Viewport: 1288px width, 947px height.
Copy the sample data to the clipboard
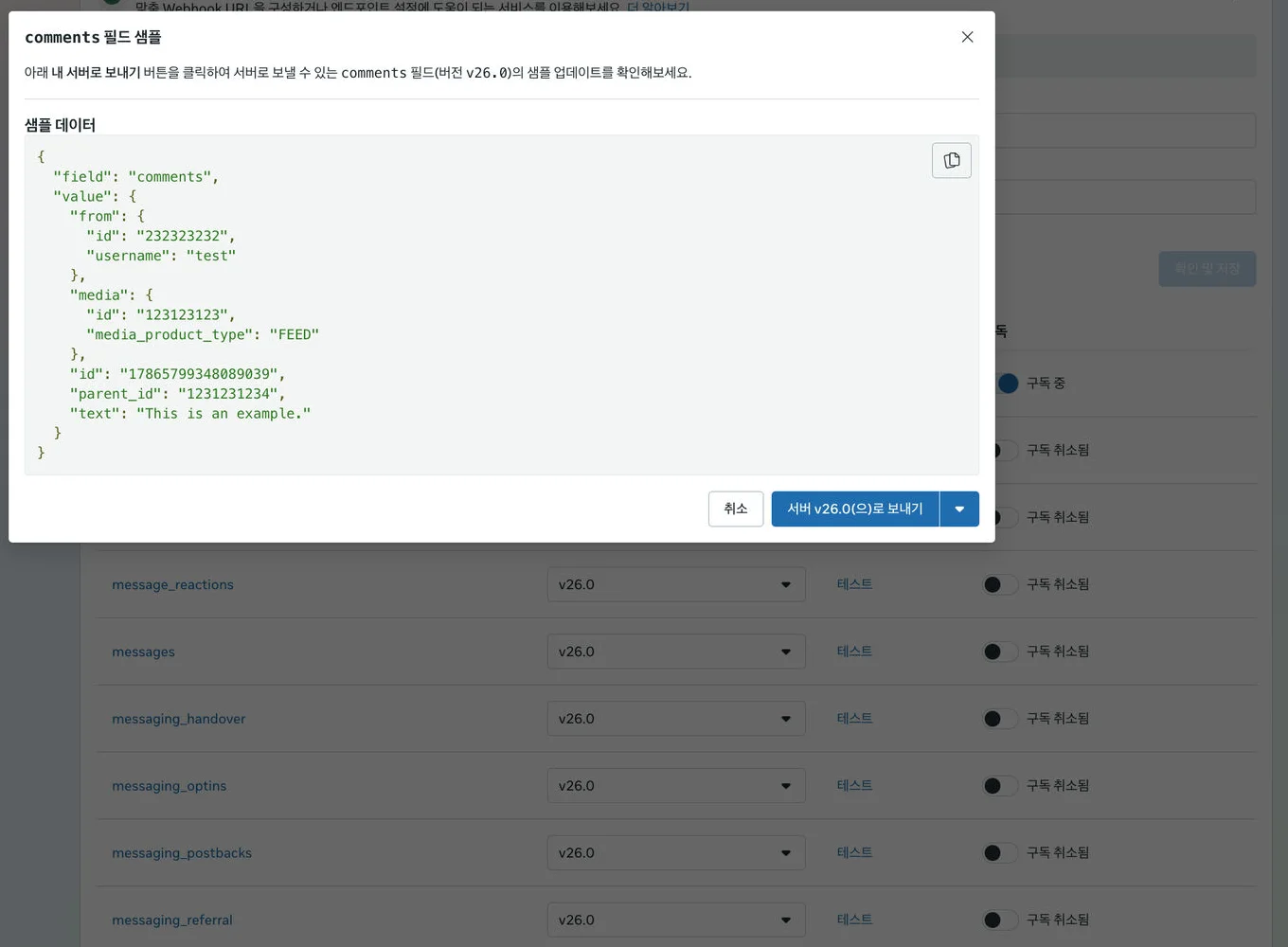point(952,160)
